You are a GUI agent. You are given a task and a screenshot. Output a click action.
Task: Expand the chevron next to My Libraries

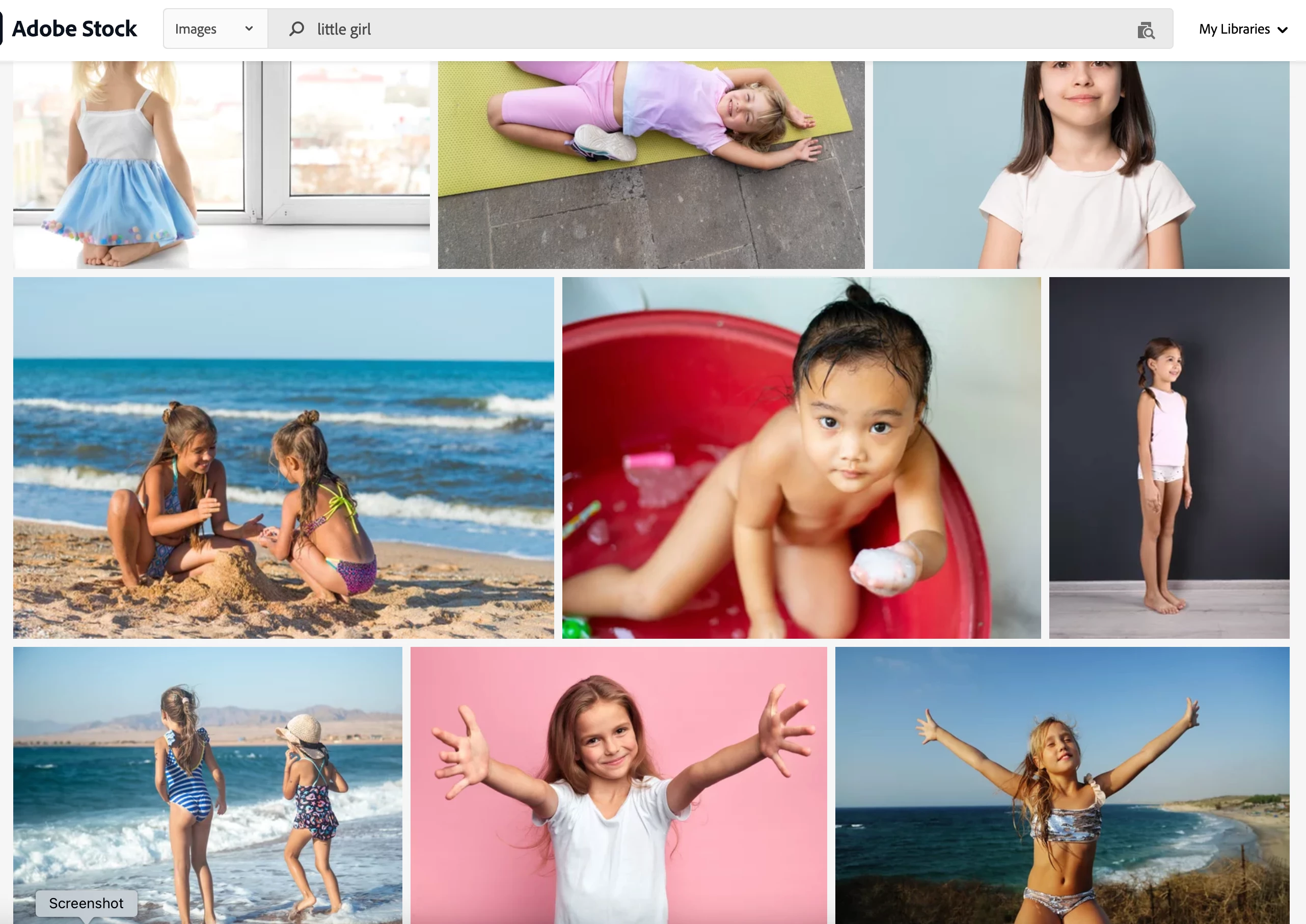pyautogui.click(x=1283, y=30)
